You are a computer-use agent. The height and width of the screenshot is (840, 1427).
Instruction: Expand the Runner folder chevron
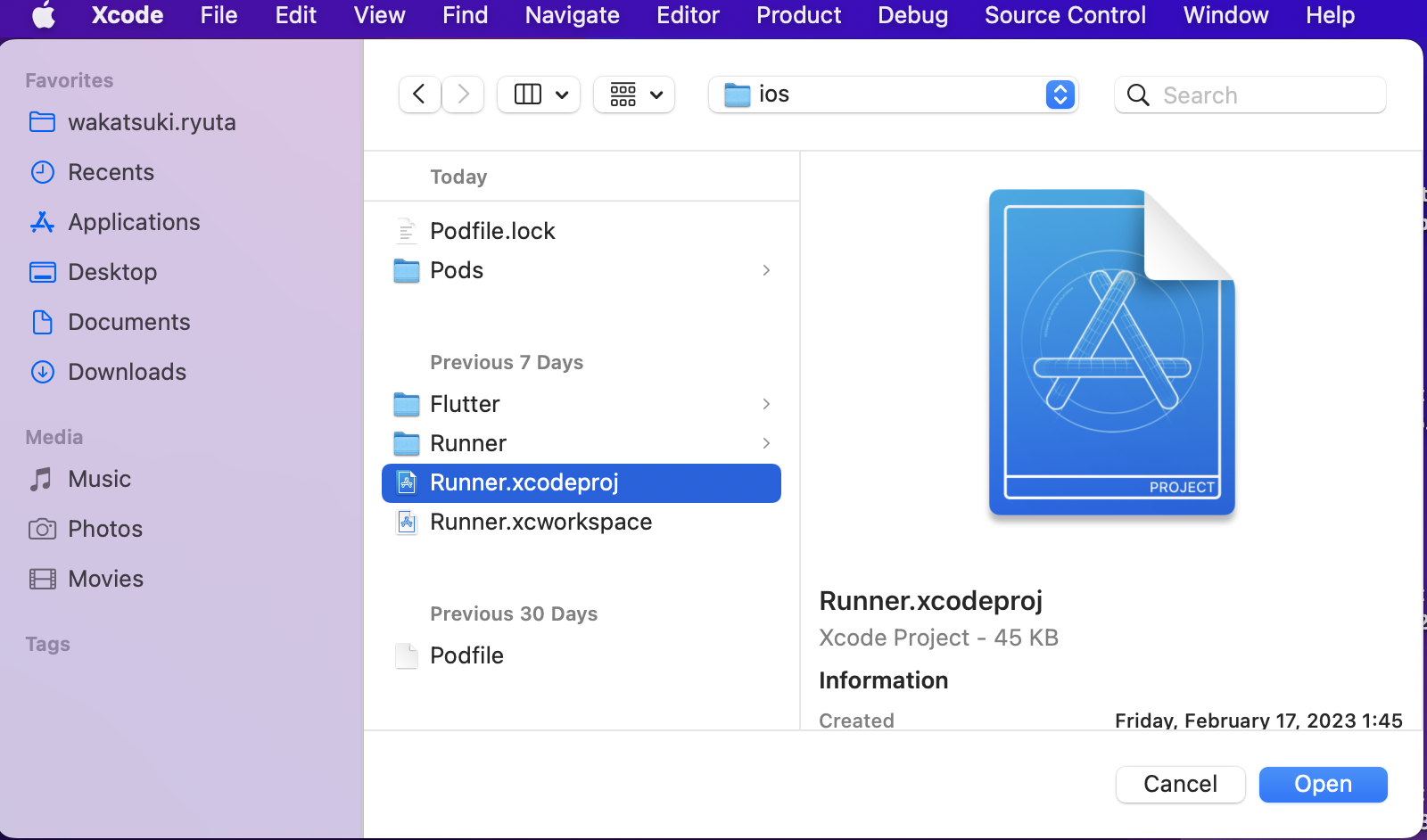coord(766,443)
